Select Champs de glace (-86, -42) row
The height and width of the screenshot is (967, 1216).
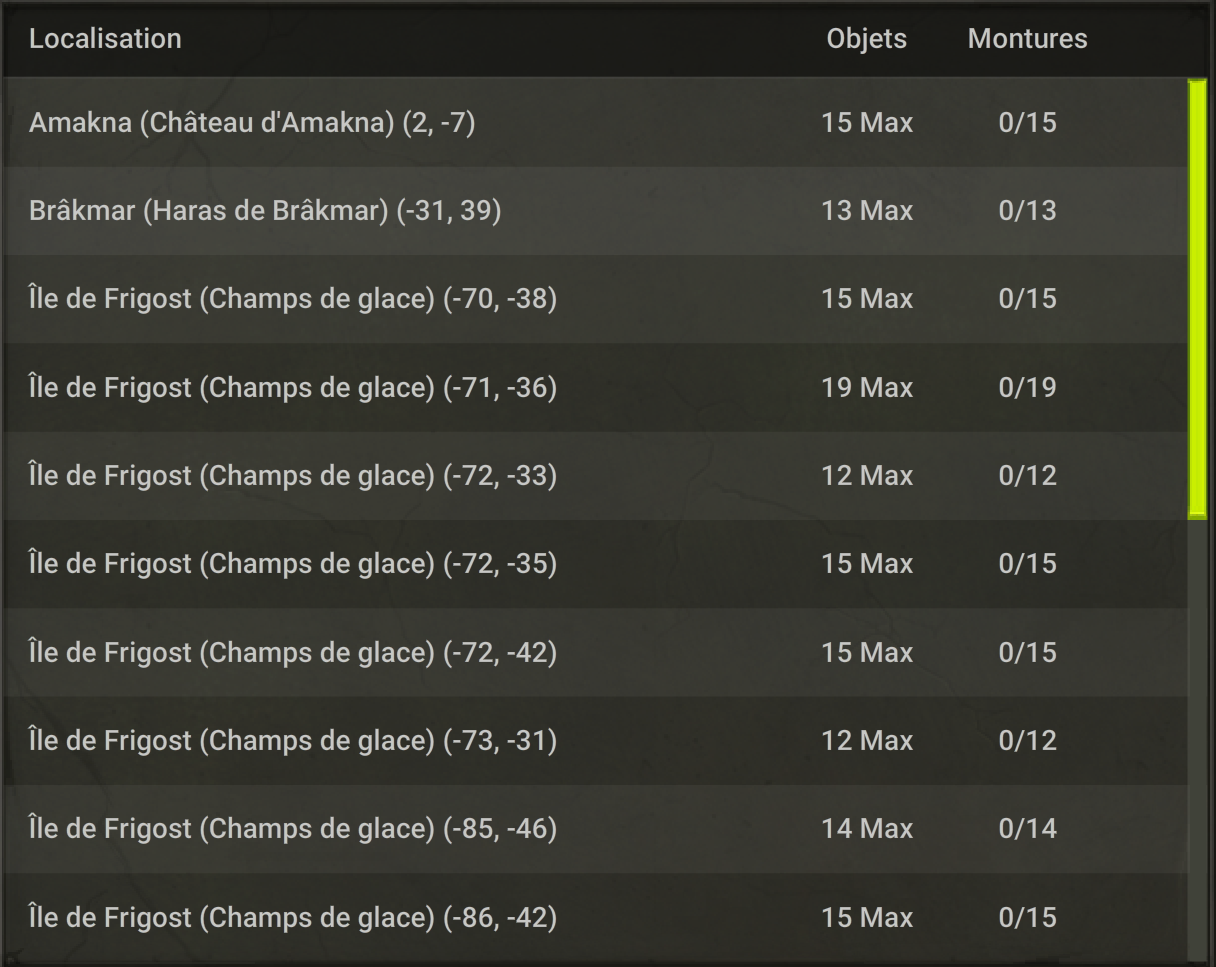pos(595,917)
